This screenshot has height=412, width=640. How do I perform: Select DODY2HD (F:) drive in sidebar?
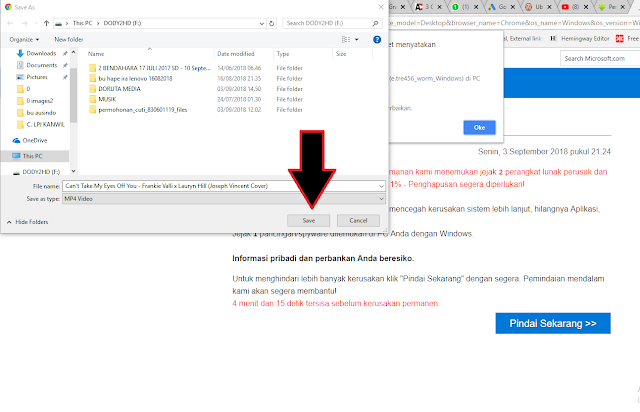[37, 172]
